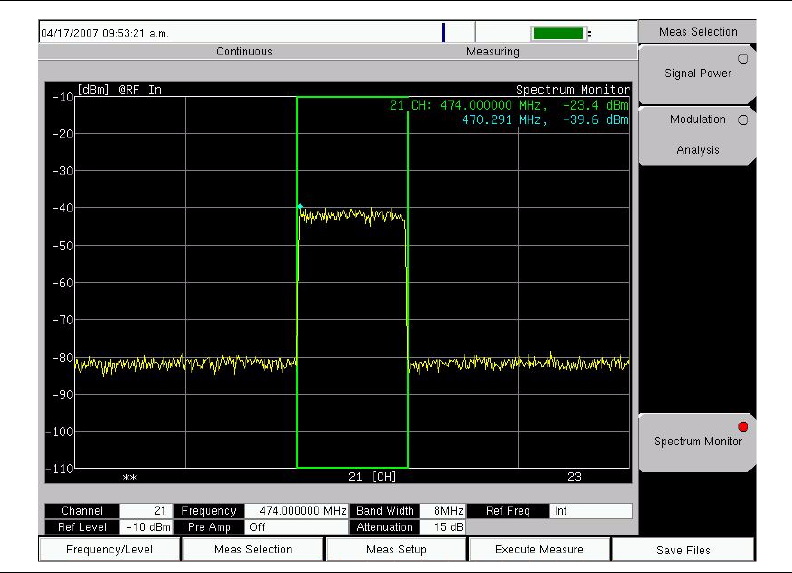
Task: Open the Pre Amp Off setting
Action: pos(295,527)
